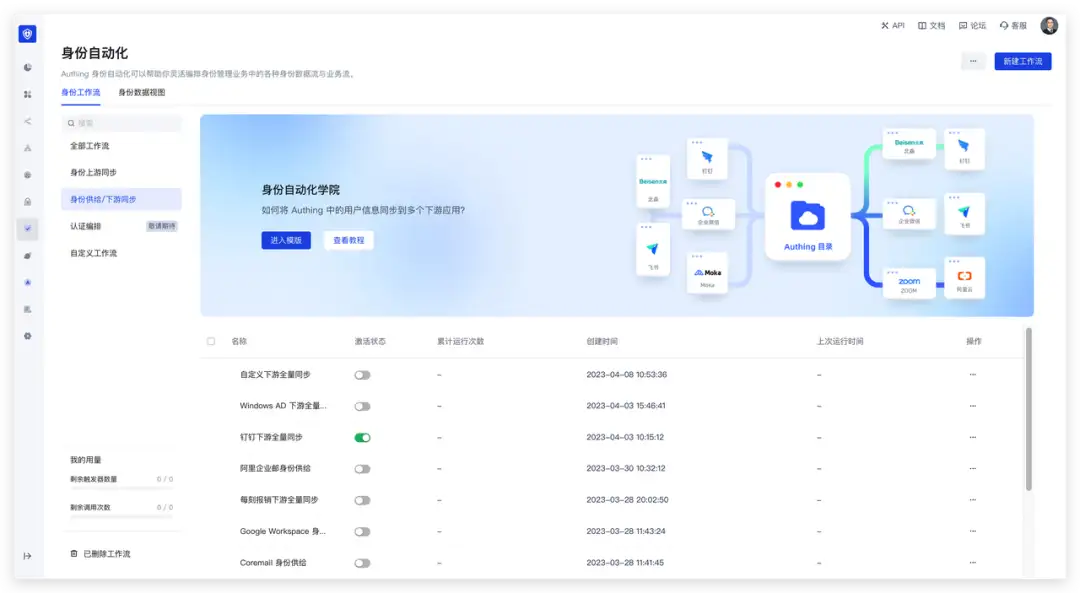Open the 钉钉下游全量同步 workflow name
The image size is (1080, 593).
pos(271,437)
